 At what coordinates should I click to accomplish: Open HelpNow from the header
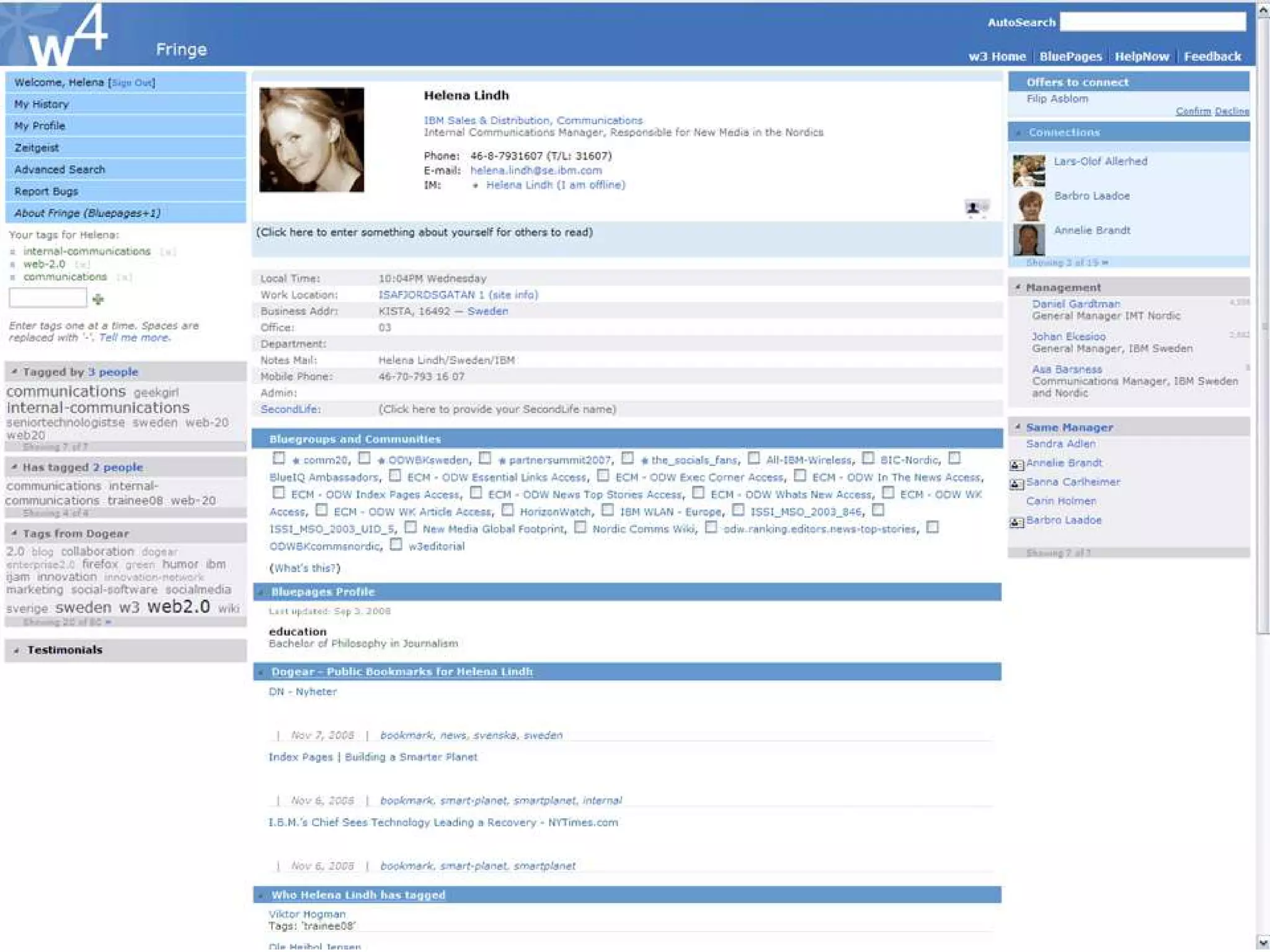pyautogui.click(x=1142, y=56)
